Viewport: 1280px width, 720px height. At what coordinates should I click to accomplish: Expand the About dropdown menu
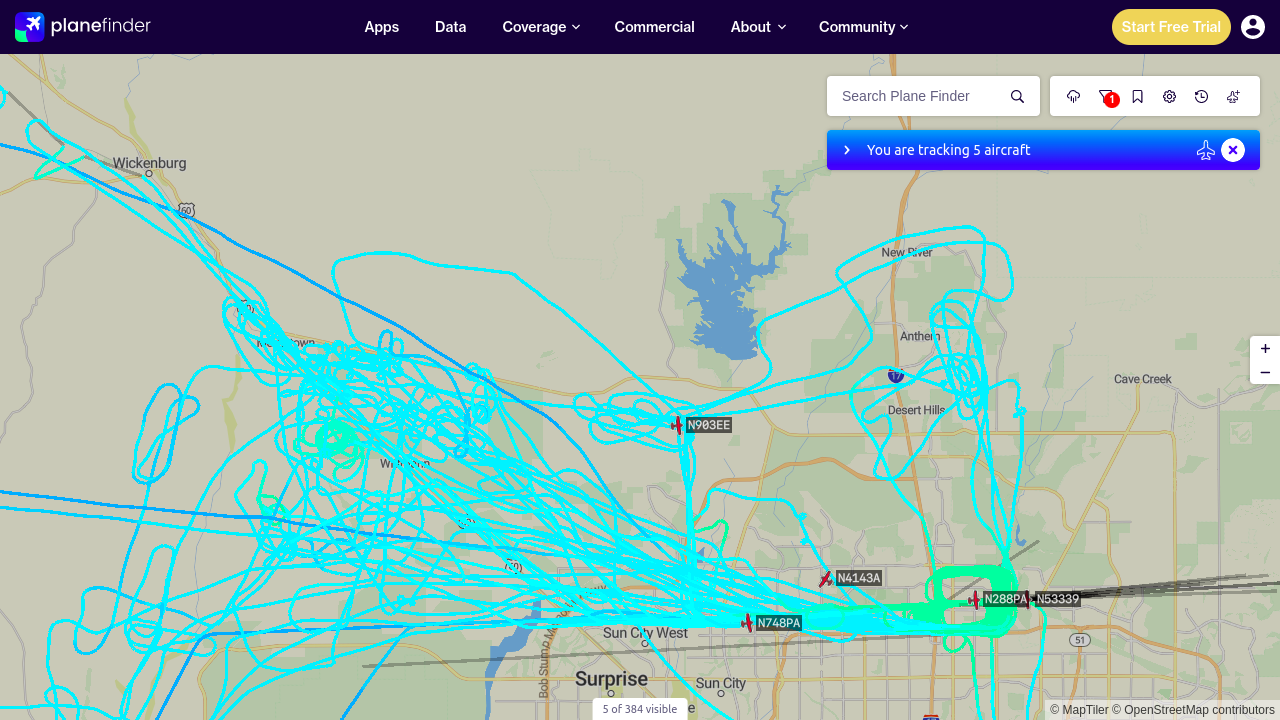click(758, 27)
